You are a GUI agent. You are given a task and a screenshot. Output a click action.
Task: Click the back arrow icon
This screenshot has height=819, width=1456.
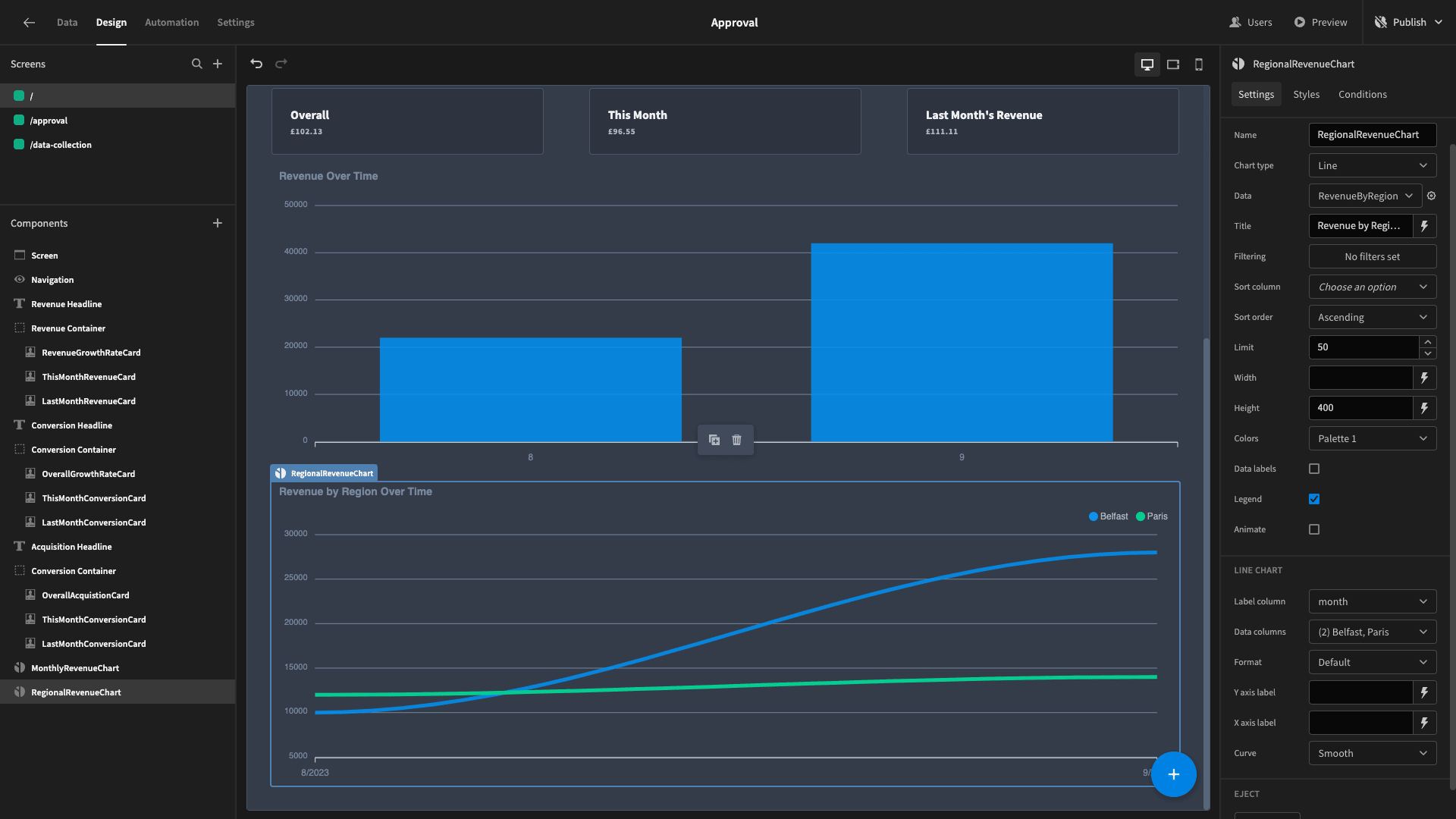point(29,23)
